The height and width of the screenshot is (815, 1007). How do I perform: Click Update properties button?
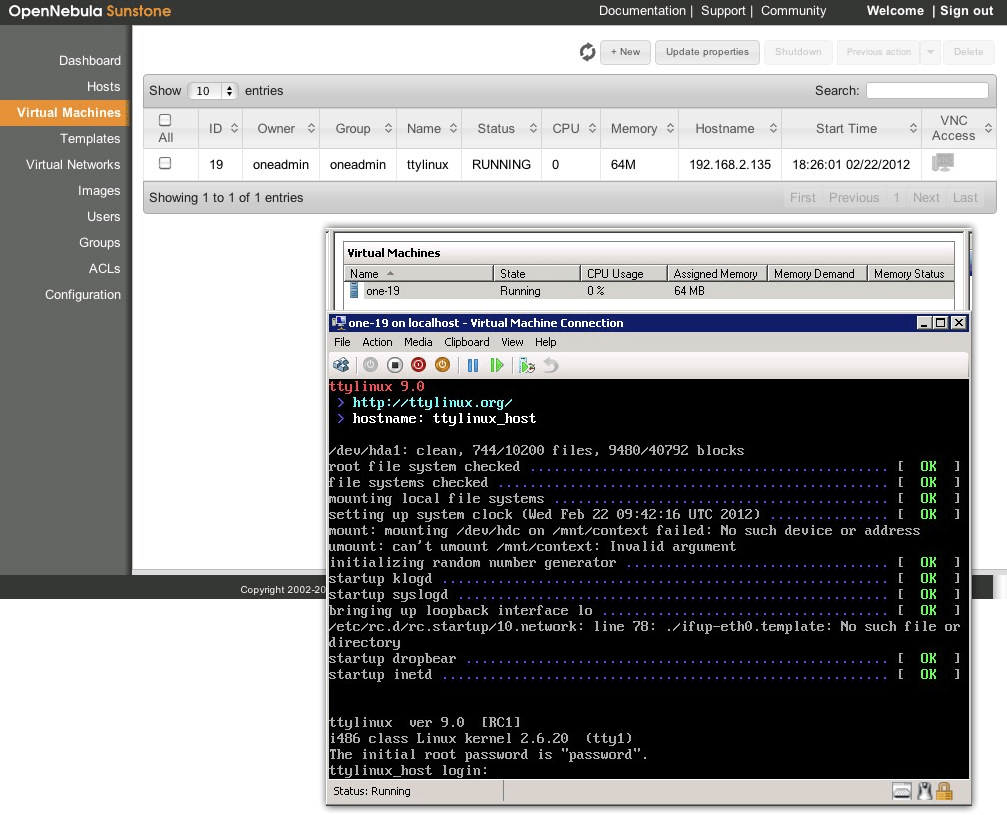[x=707, y=52]
